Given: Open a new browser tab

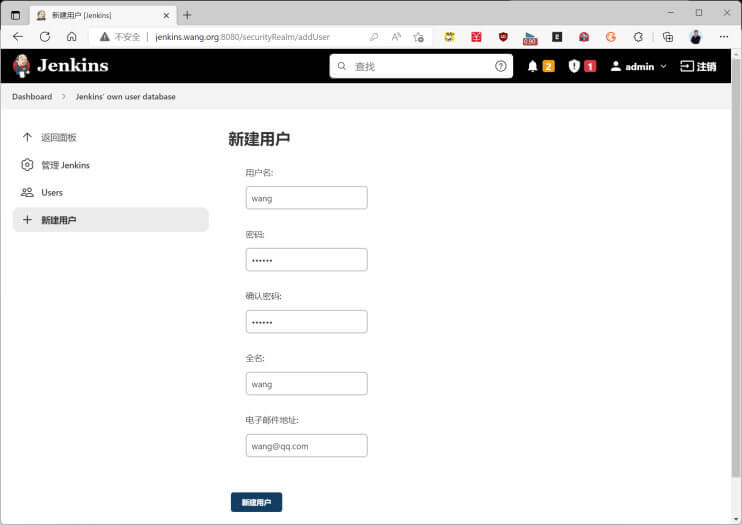Looking at the screenshot, I should click(x=187, y=15).
